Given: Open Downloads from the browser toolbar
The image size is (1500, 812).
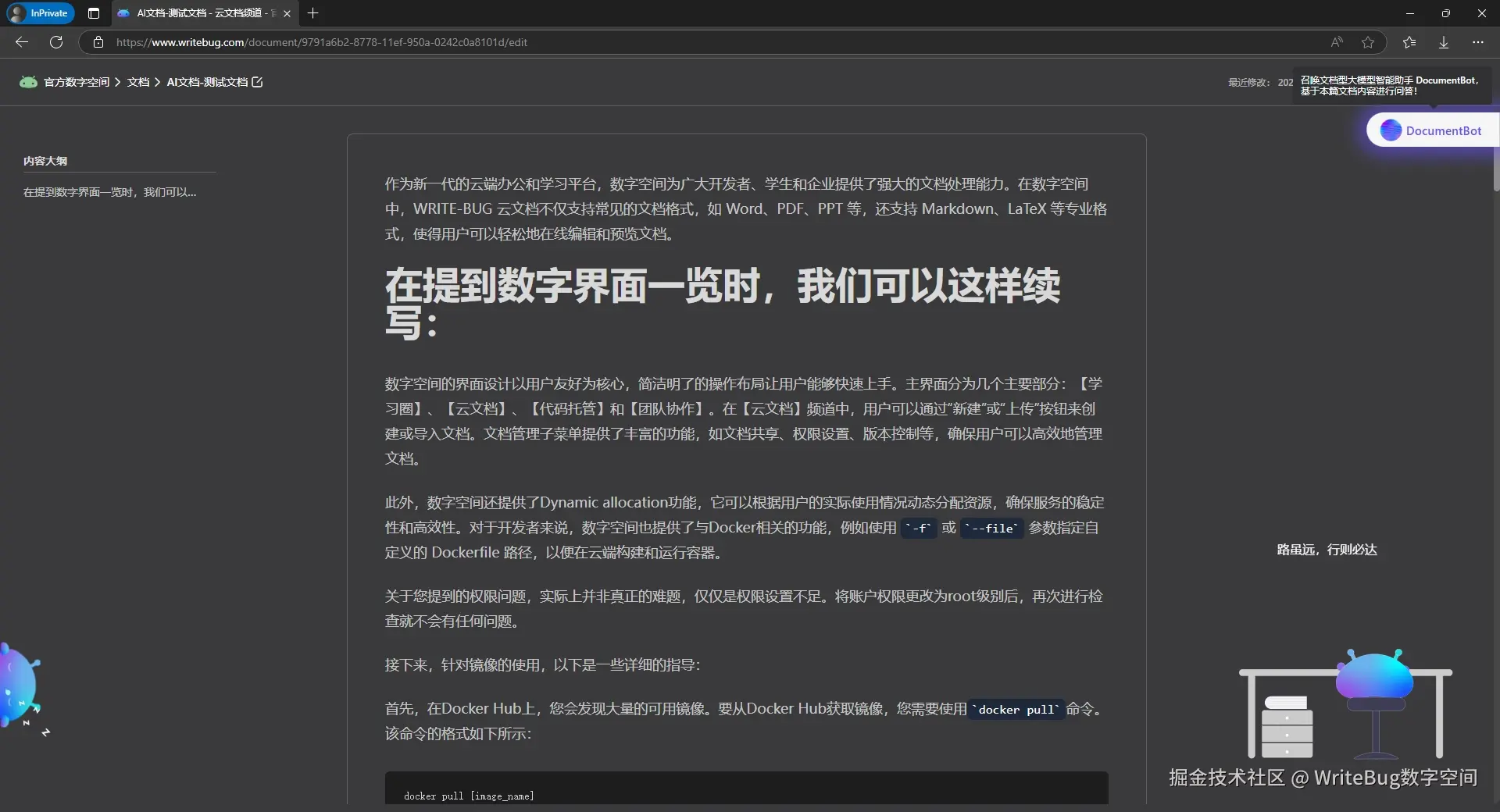Looking at the screenshot, I should click(1443, 42).
